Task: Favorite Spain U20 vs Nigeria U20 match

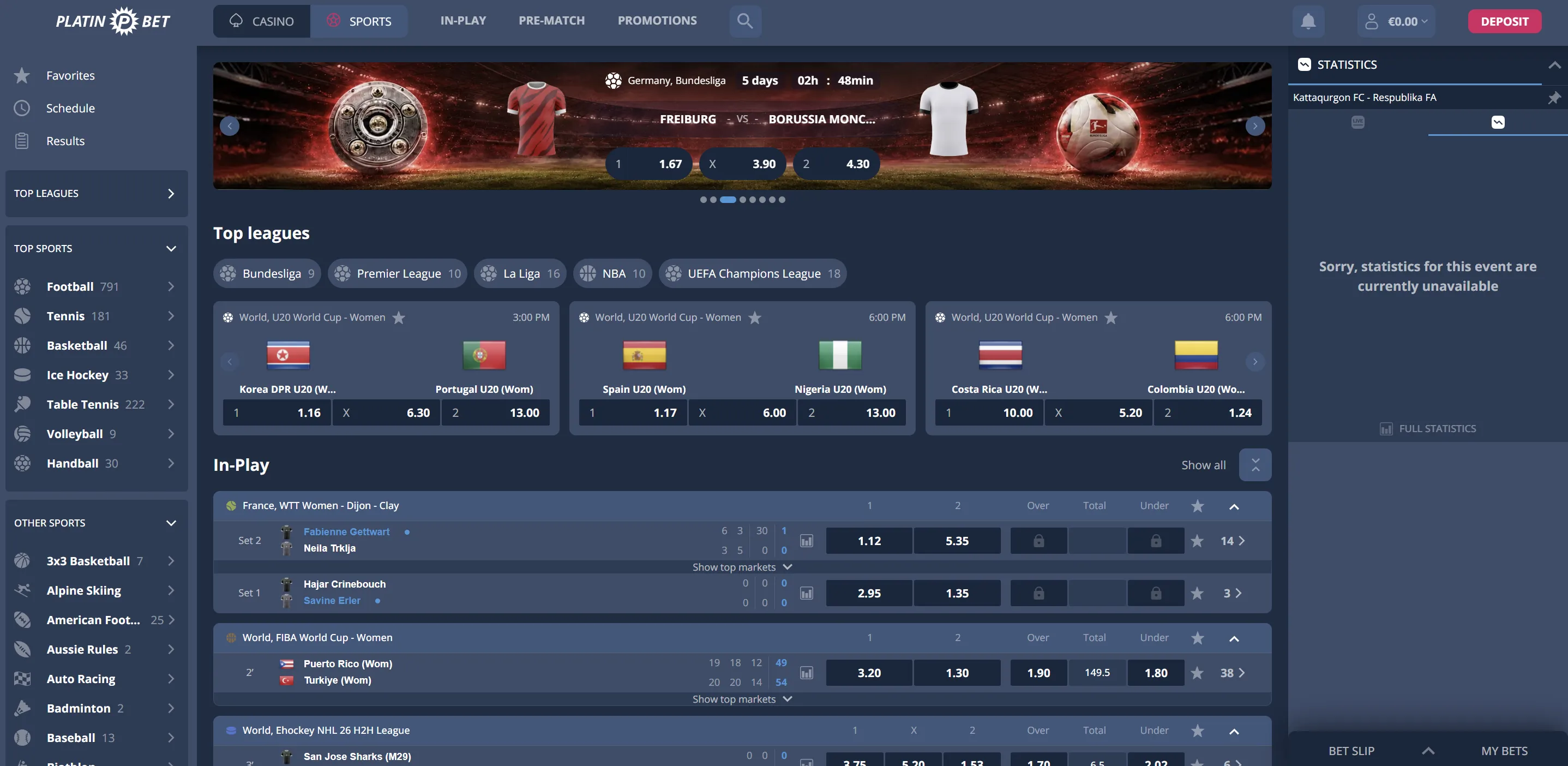Action: coord(755,317)
